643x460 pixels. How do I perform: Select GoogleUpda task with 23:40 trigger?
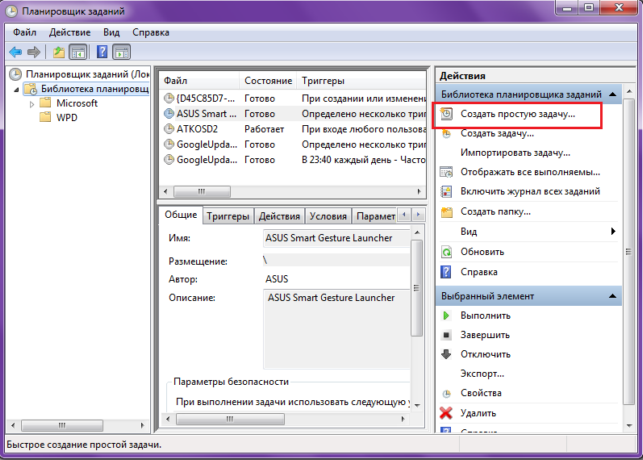(x=293, y=160)
